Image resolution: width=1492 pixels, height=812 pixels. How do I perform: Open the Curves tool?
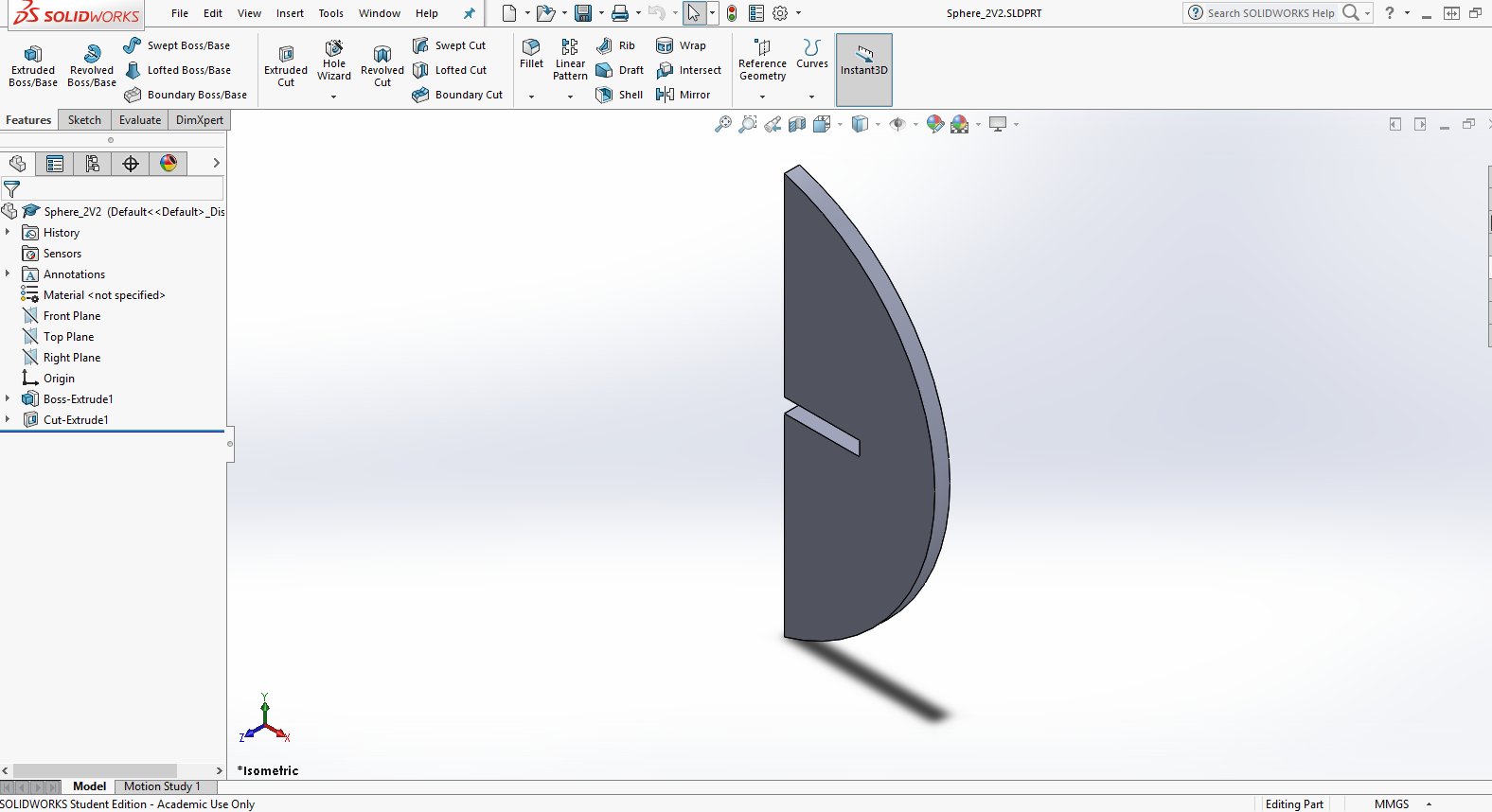tap(811, 53)
